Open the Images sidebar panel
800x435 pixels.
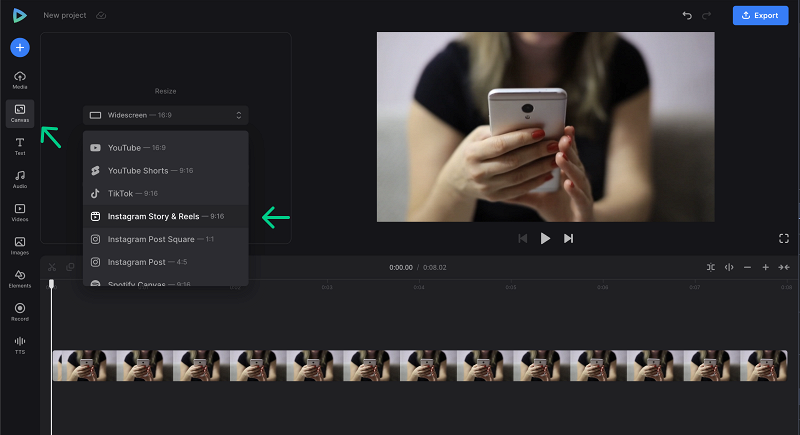pos(20,246)
